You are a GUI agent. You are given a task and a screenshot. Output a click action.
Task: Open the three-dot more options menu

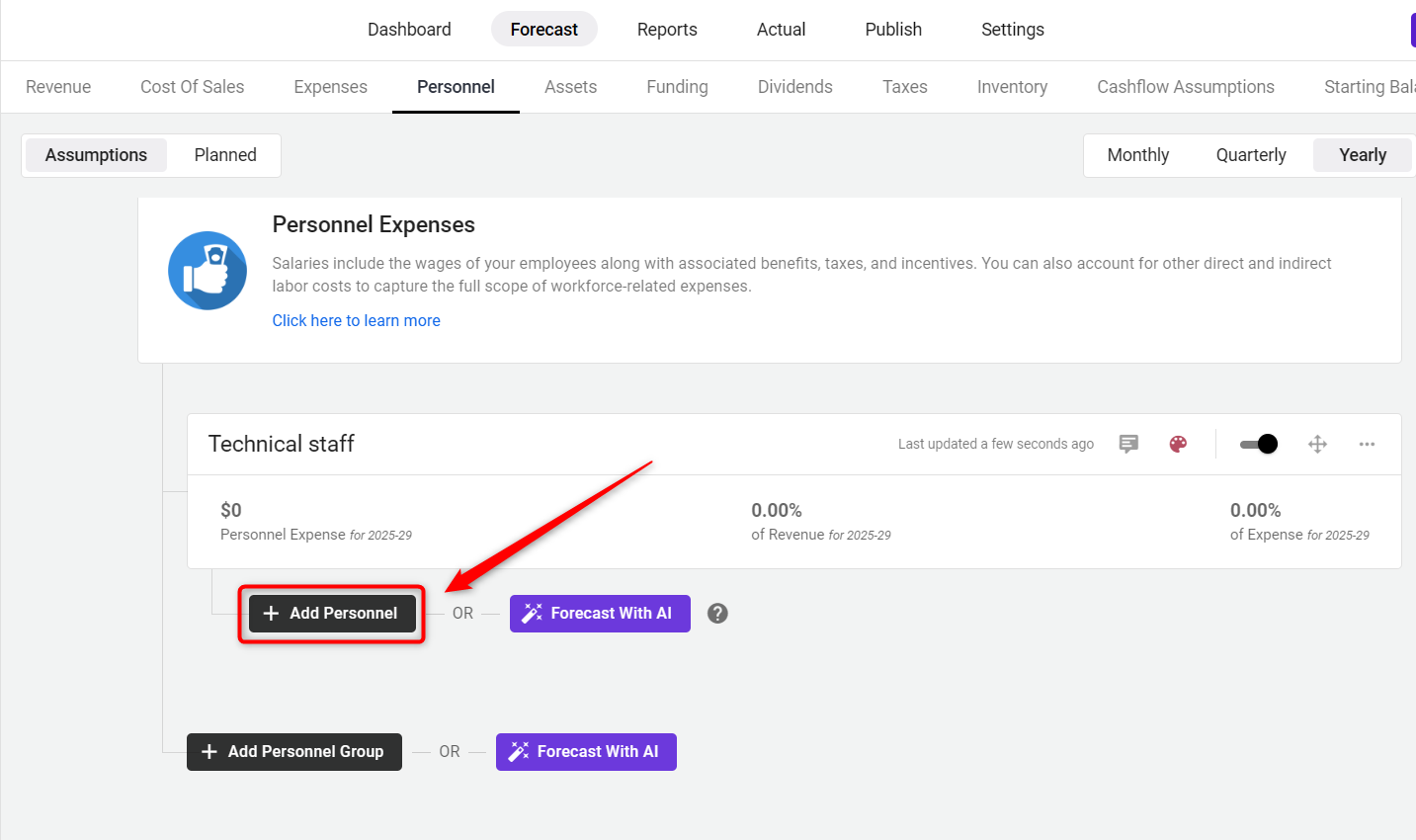pos(1367,444)
